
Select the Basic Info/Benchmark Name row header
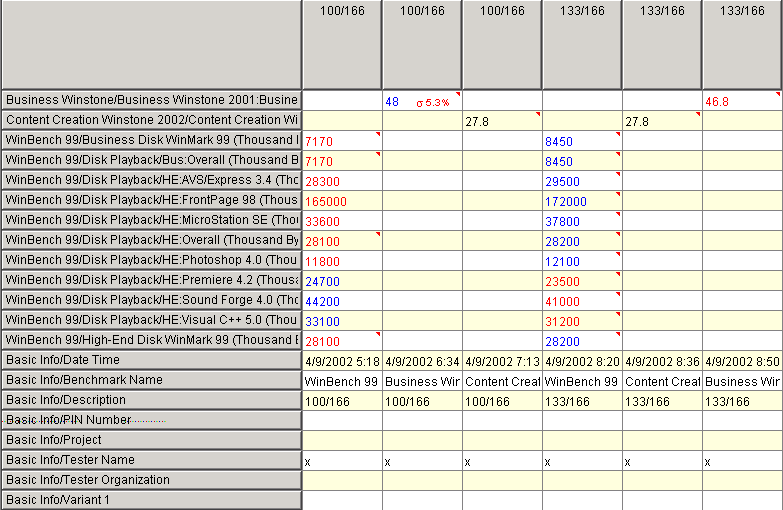click(151, 380)
